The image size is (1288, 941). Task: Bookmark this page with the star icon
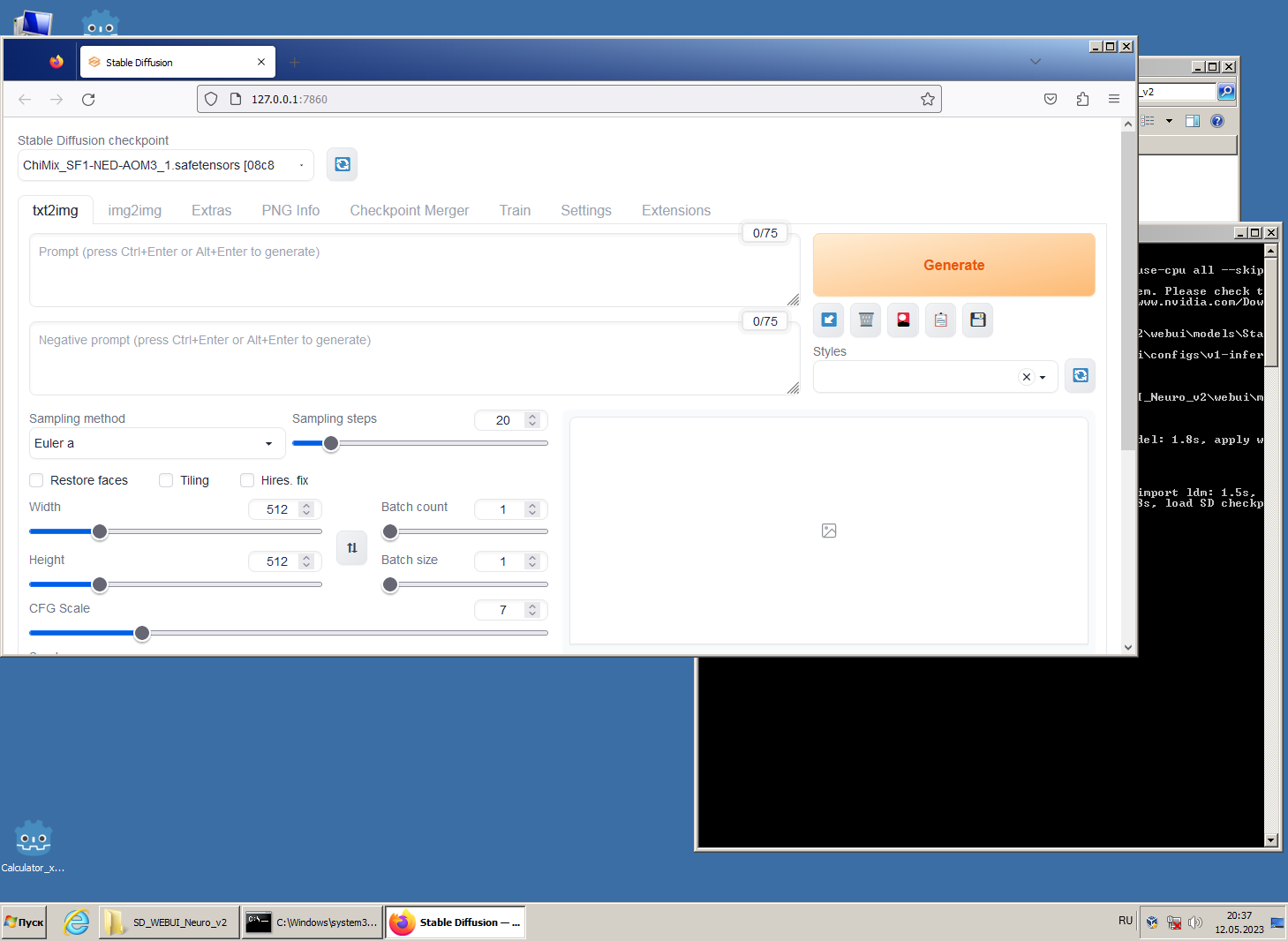928,99
